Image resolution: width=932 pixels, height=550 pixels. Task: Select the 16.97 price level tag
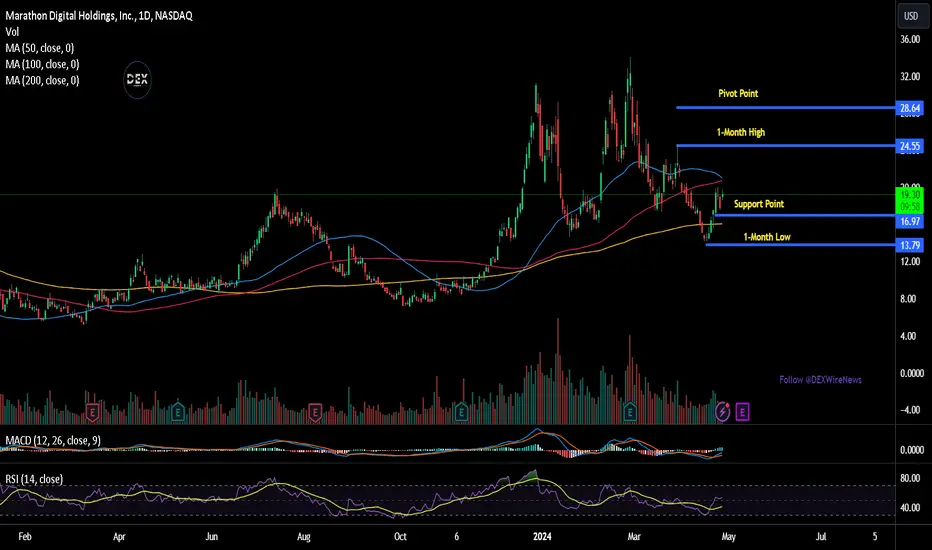[x=910, y=221]
